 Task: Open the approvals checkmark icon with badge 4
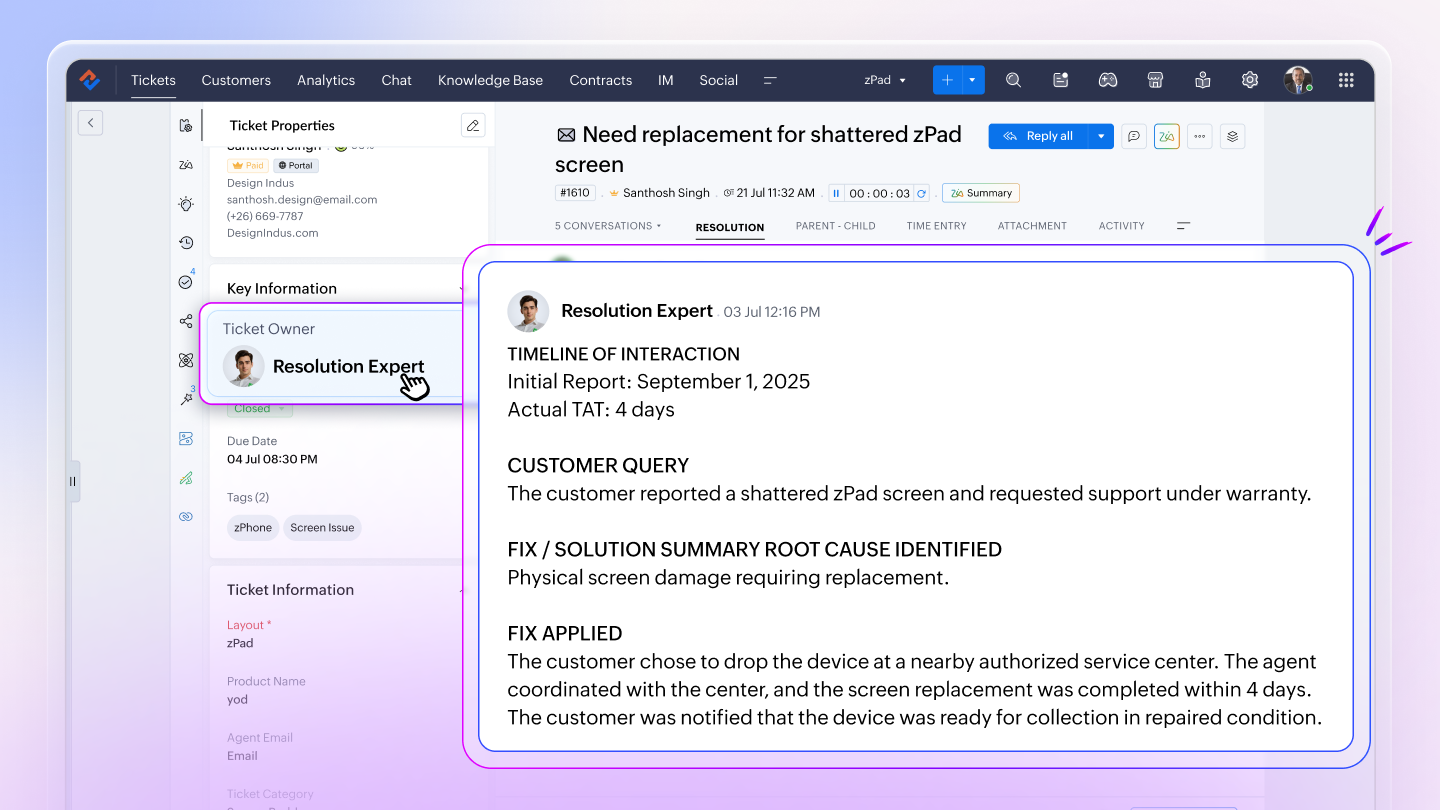point(186,281)
